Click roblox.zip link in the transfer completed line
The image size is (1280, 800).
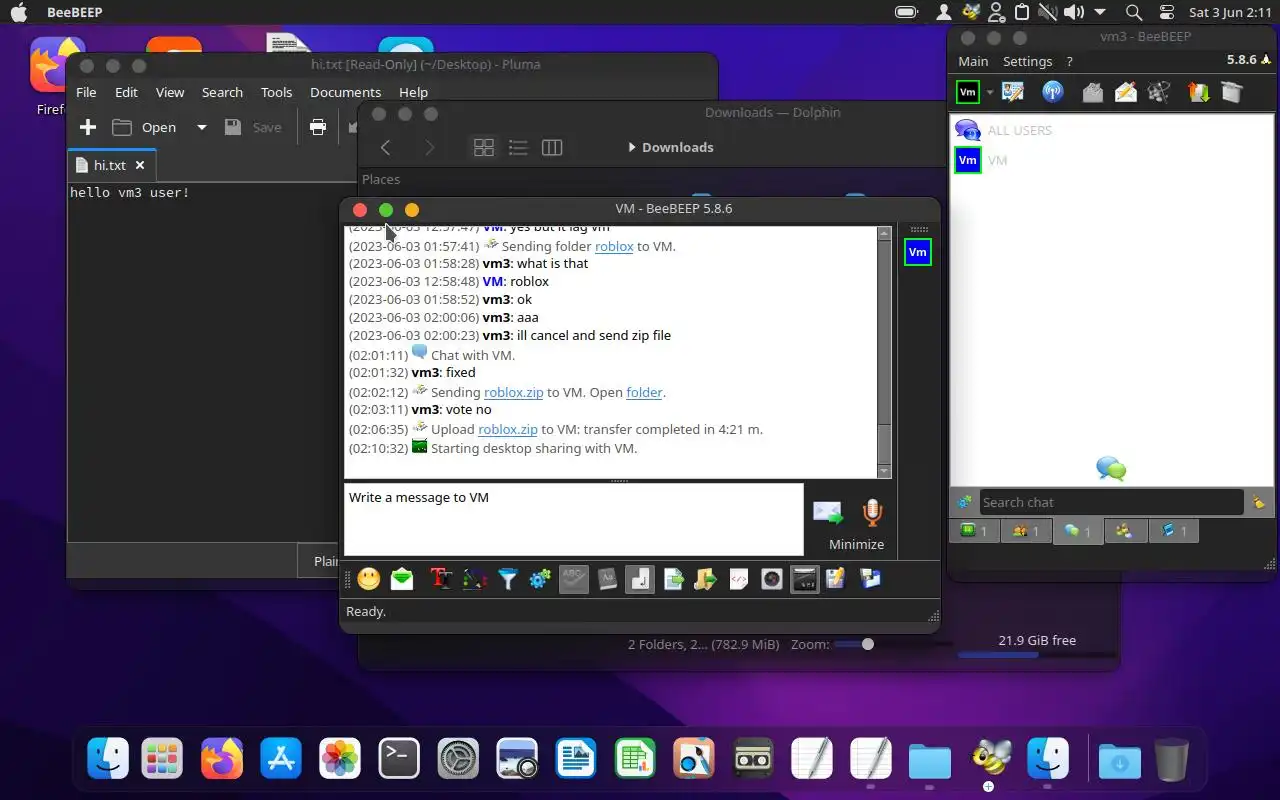(508, 429)
